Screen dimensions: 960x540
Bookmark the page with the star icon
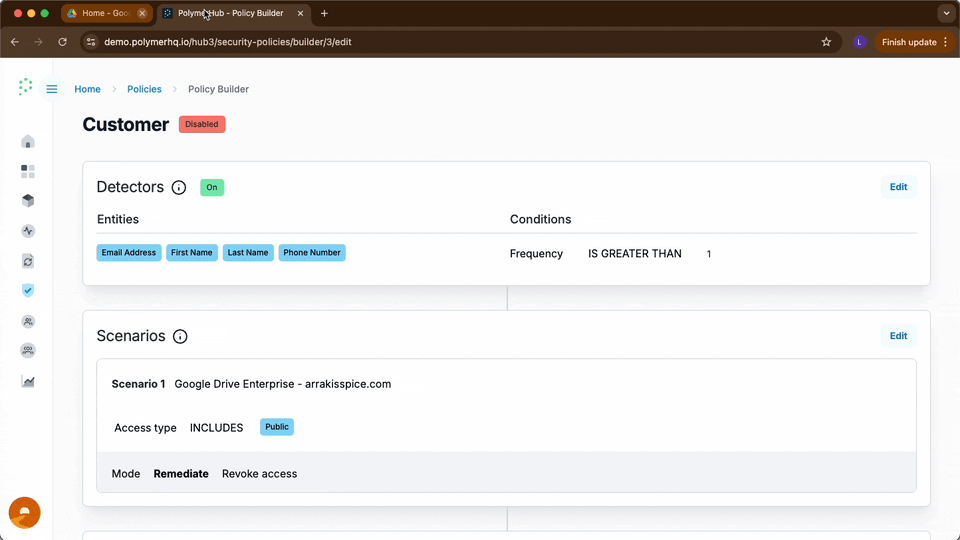826,42
